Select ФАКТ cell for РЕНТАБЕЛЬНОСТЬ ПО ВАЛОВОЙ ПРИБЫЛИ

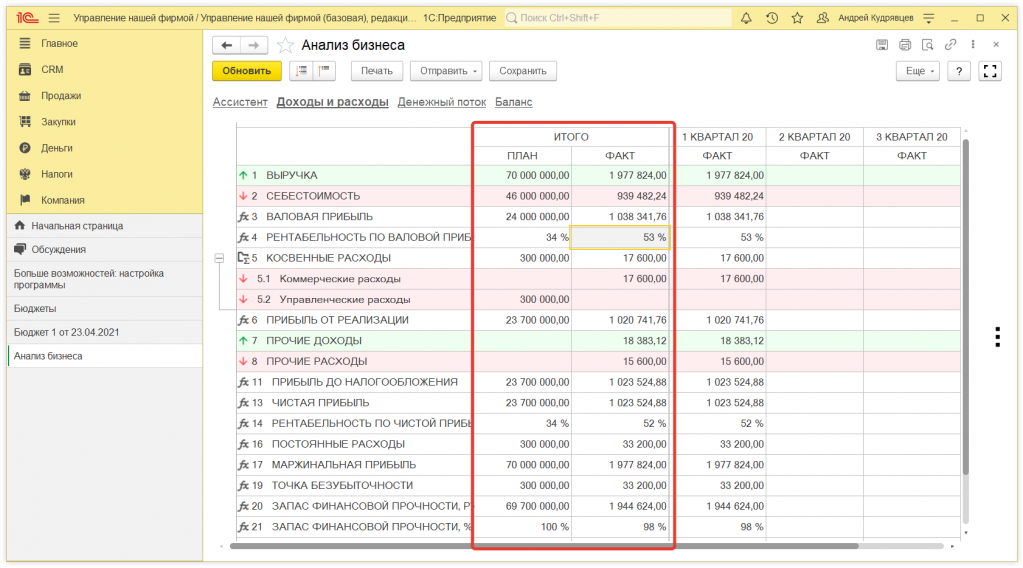[620, 237]
